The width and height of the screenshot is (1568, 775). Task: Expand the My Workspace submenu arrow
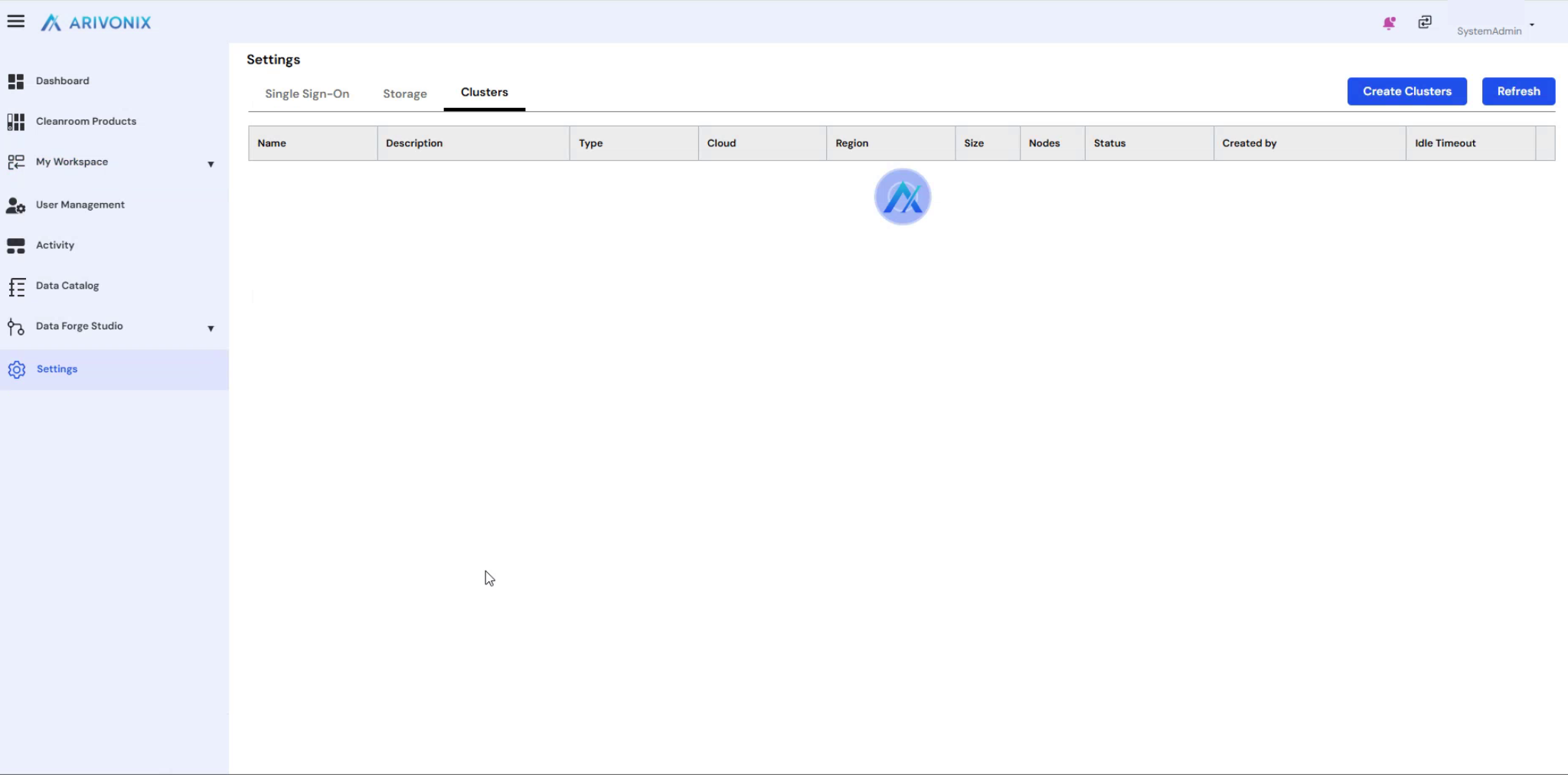click(x=211, y=164)
